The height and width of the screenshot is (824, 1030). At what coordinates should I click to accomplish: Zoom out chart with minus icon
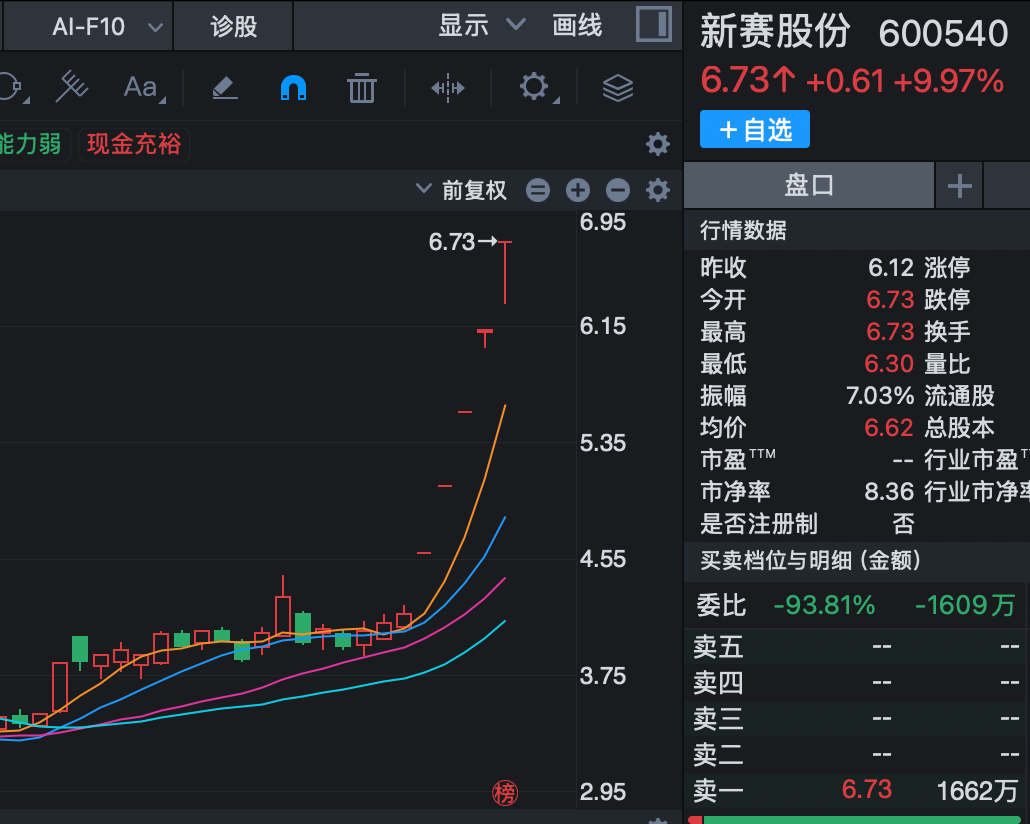[x=617, y=191]
